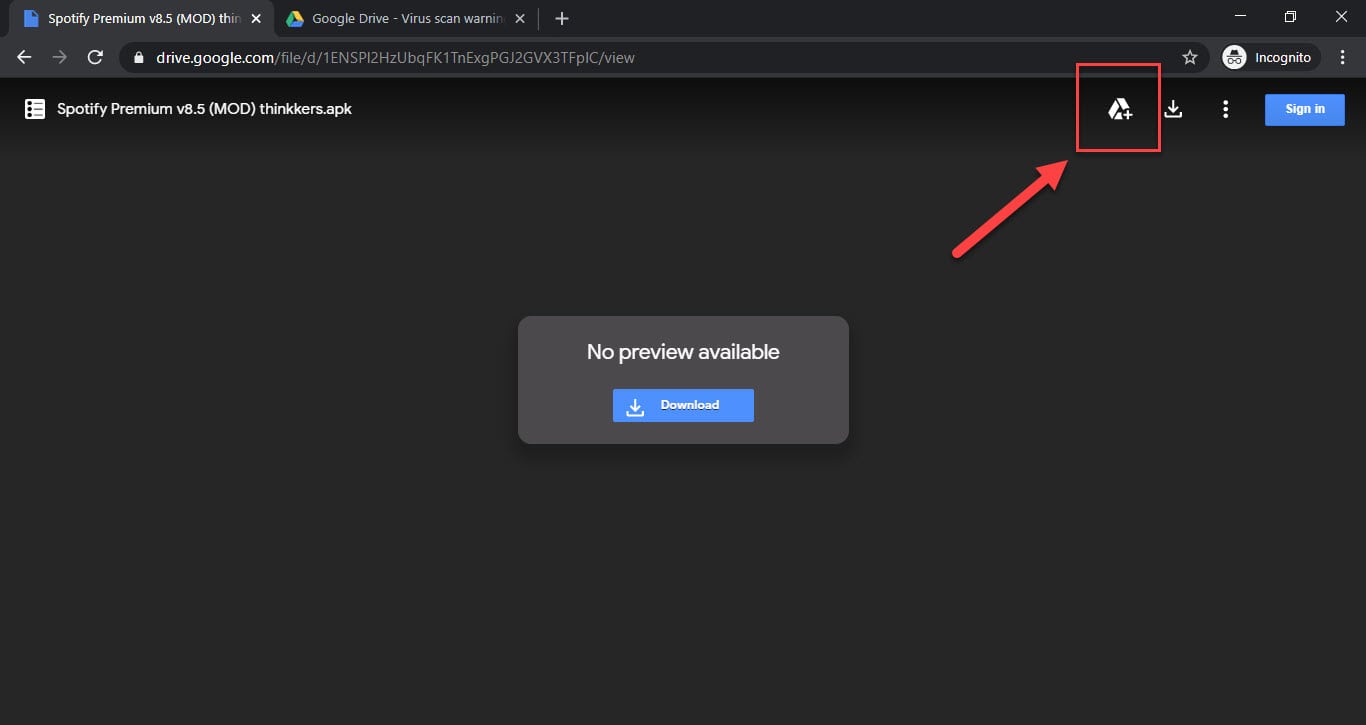Click the file type icon beside the filename
Image resolution: width=1366 pixels, height=725 pixels.
35,108
